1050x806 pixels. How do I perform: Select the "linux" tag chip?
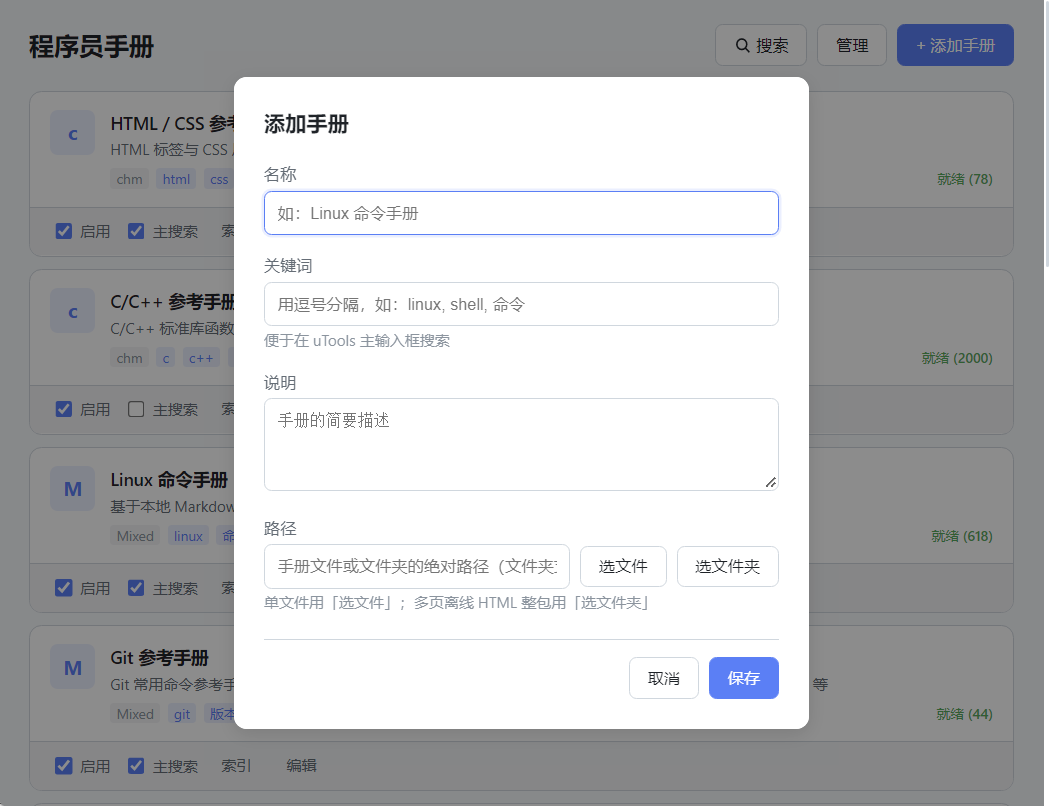pyautogui.click(x=188, y=536)
